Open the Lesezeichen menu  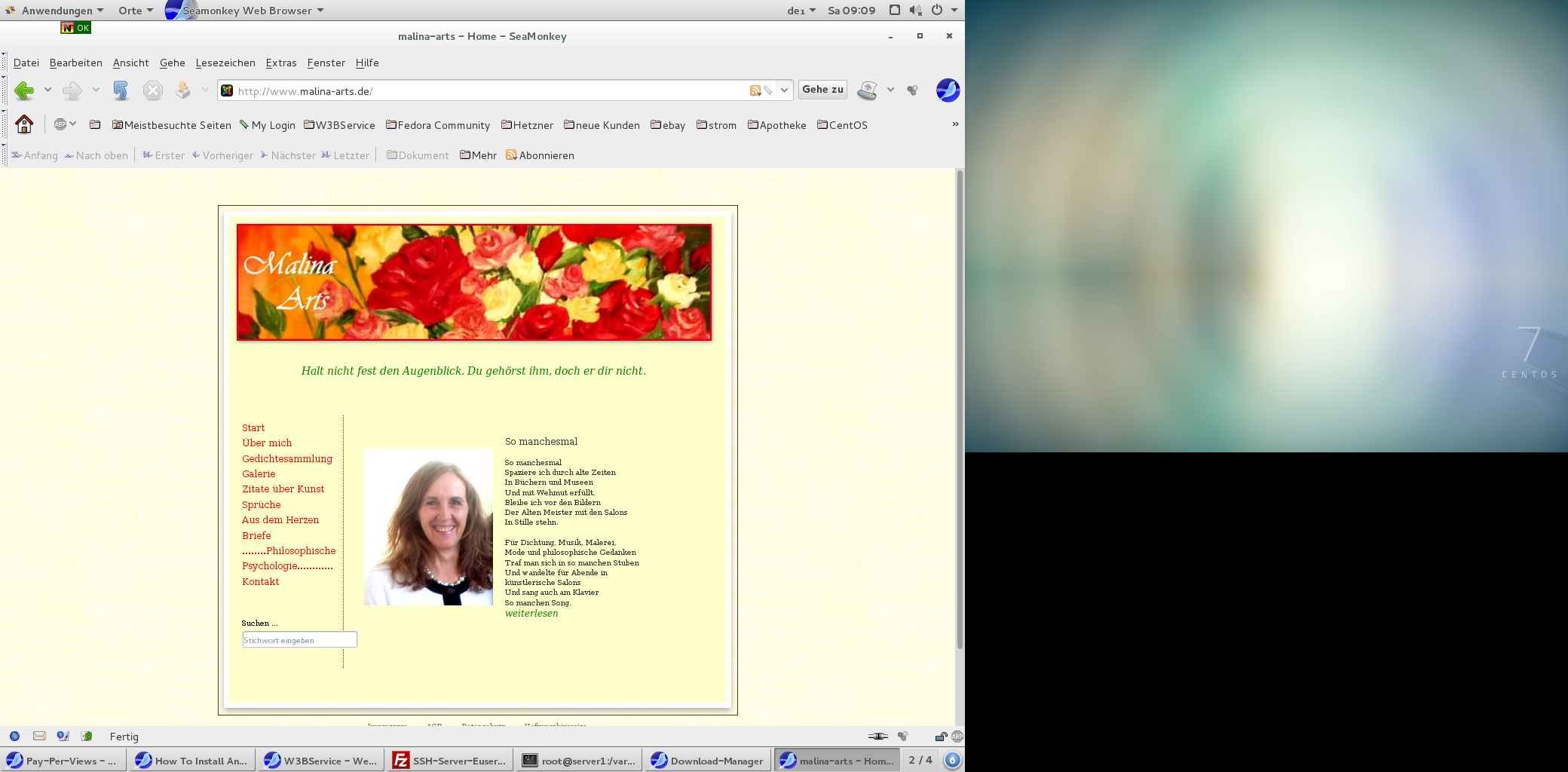(225, 63)
